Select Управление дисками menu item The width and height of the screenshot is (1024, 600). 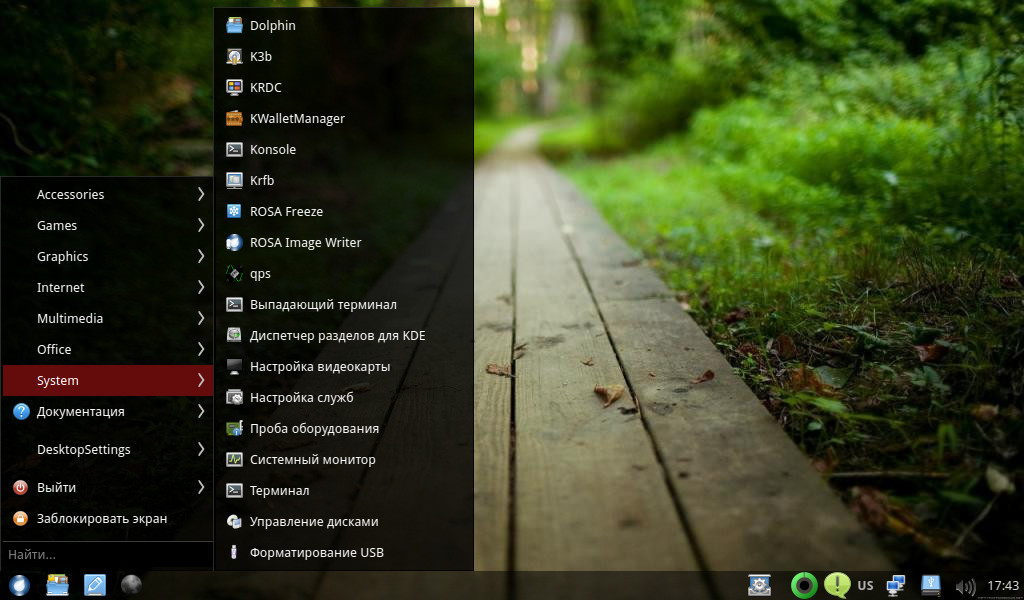pyautogui.click(x=313, y=522)
